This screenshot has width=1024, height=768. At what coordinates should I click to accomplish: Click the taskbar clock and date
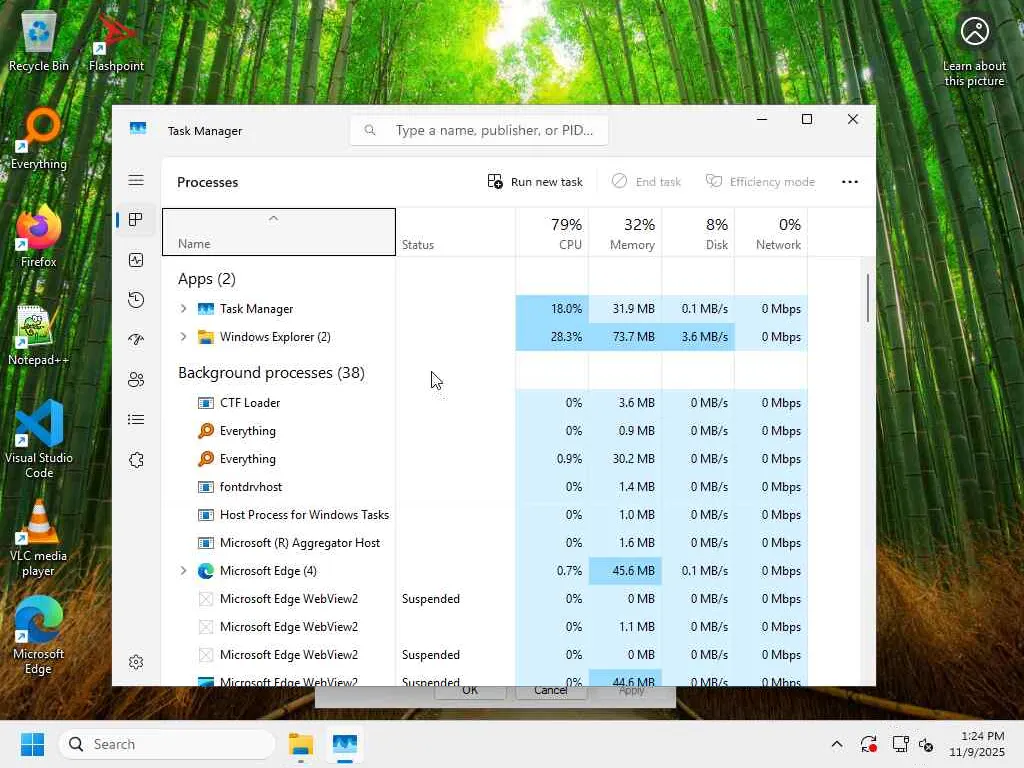pos(976,744)
